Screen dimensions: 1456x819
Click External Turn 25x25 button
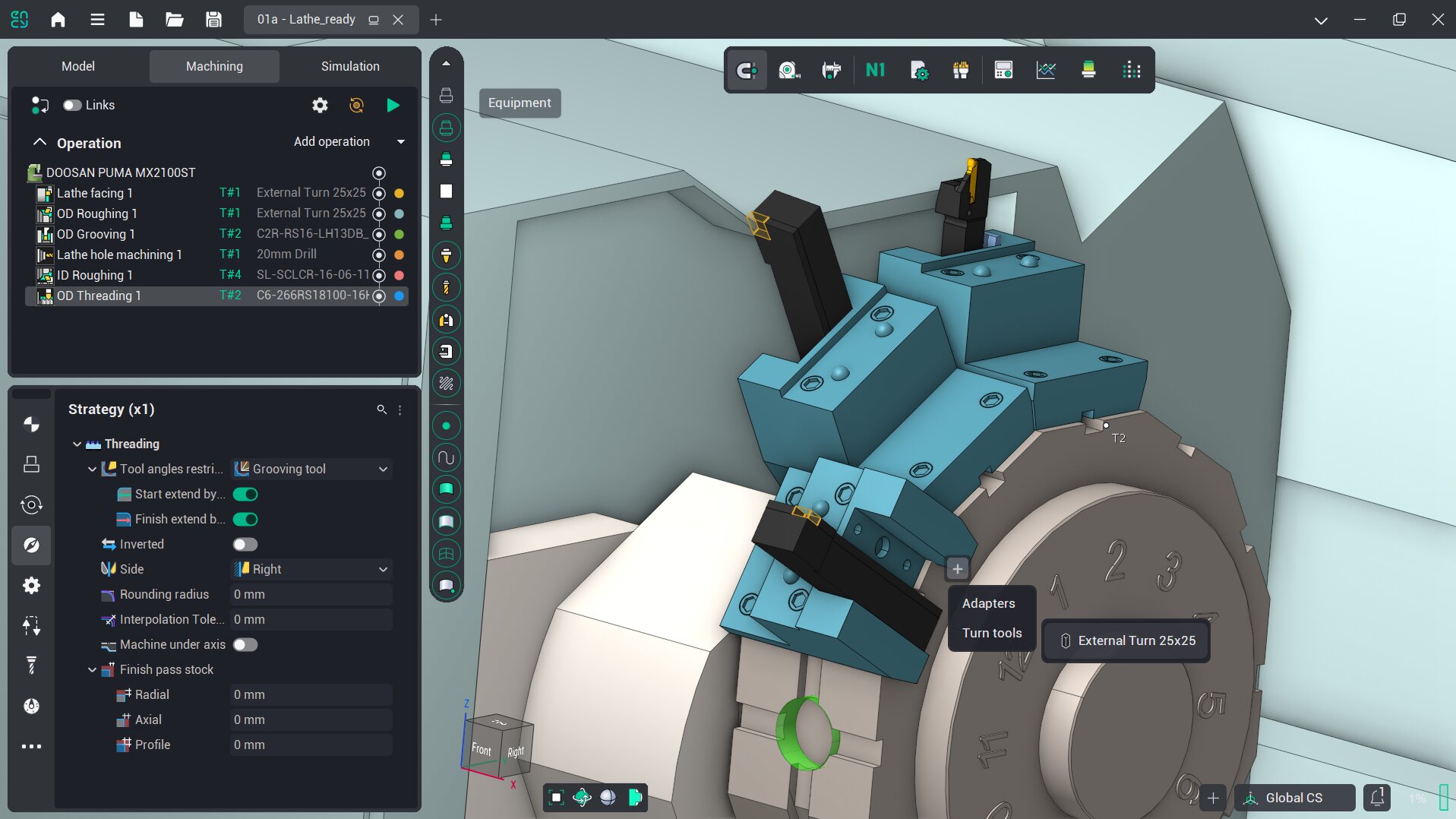(x=1126, y=640)
